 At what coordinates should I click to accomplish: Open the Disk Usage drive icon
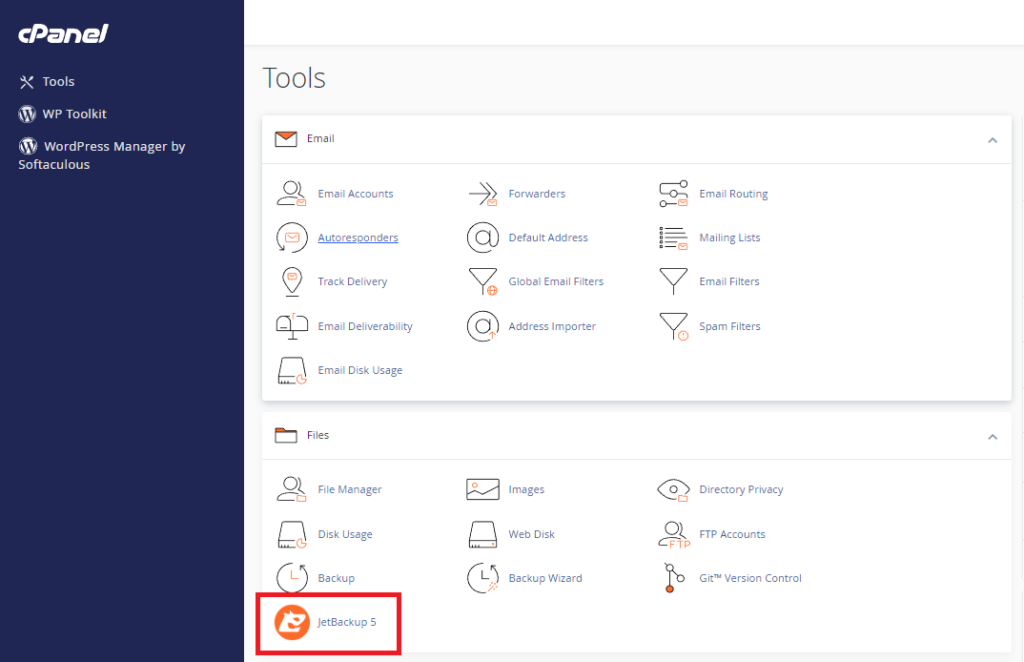pyautogui.click(x=292, y=535)
